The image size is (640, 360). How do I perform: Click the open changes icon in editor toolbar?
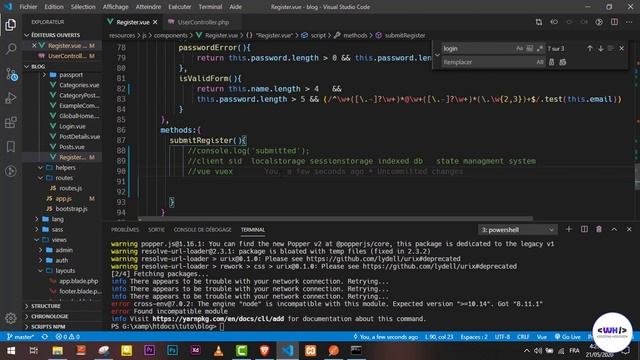[539, 22]
